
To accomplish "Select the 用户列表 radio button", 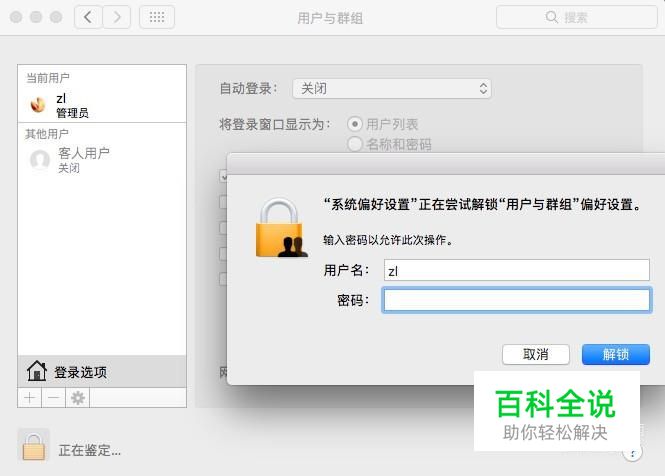I will pyautogui.click(x=355, y=124).
